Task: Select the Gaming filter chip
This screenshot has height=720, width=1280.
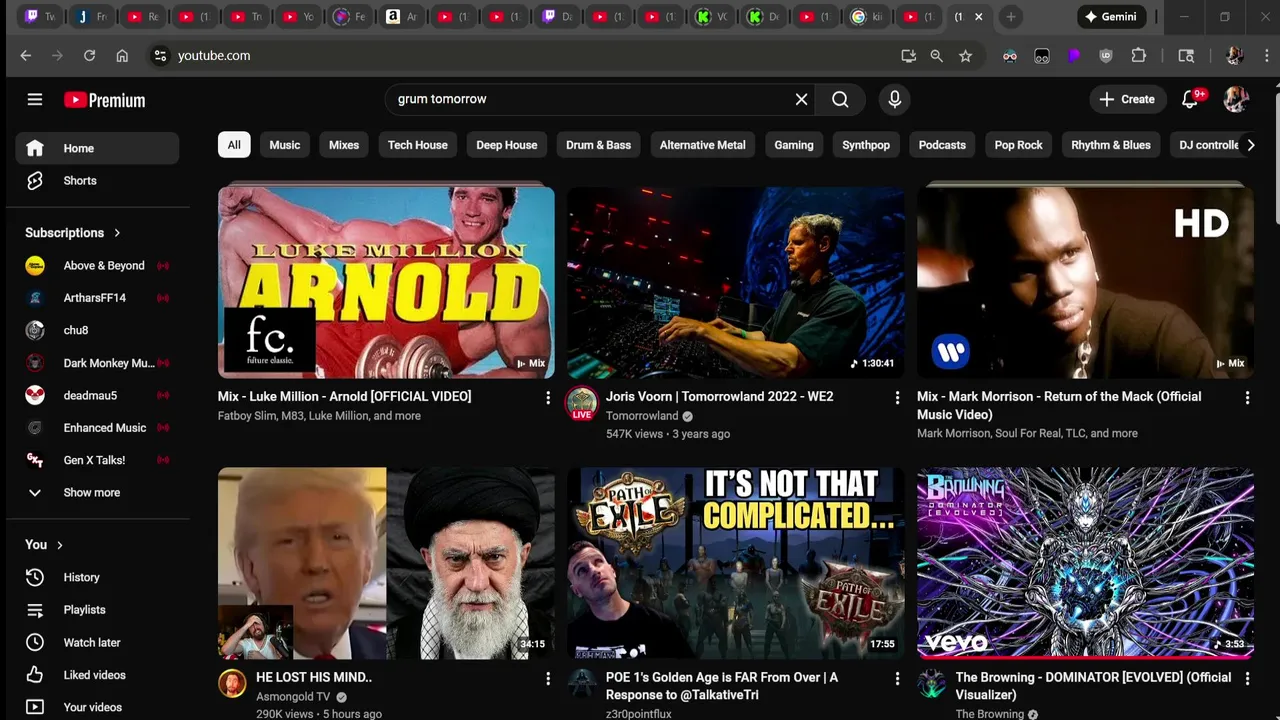Action: coord(794,145)
